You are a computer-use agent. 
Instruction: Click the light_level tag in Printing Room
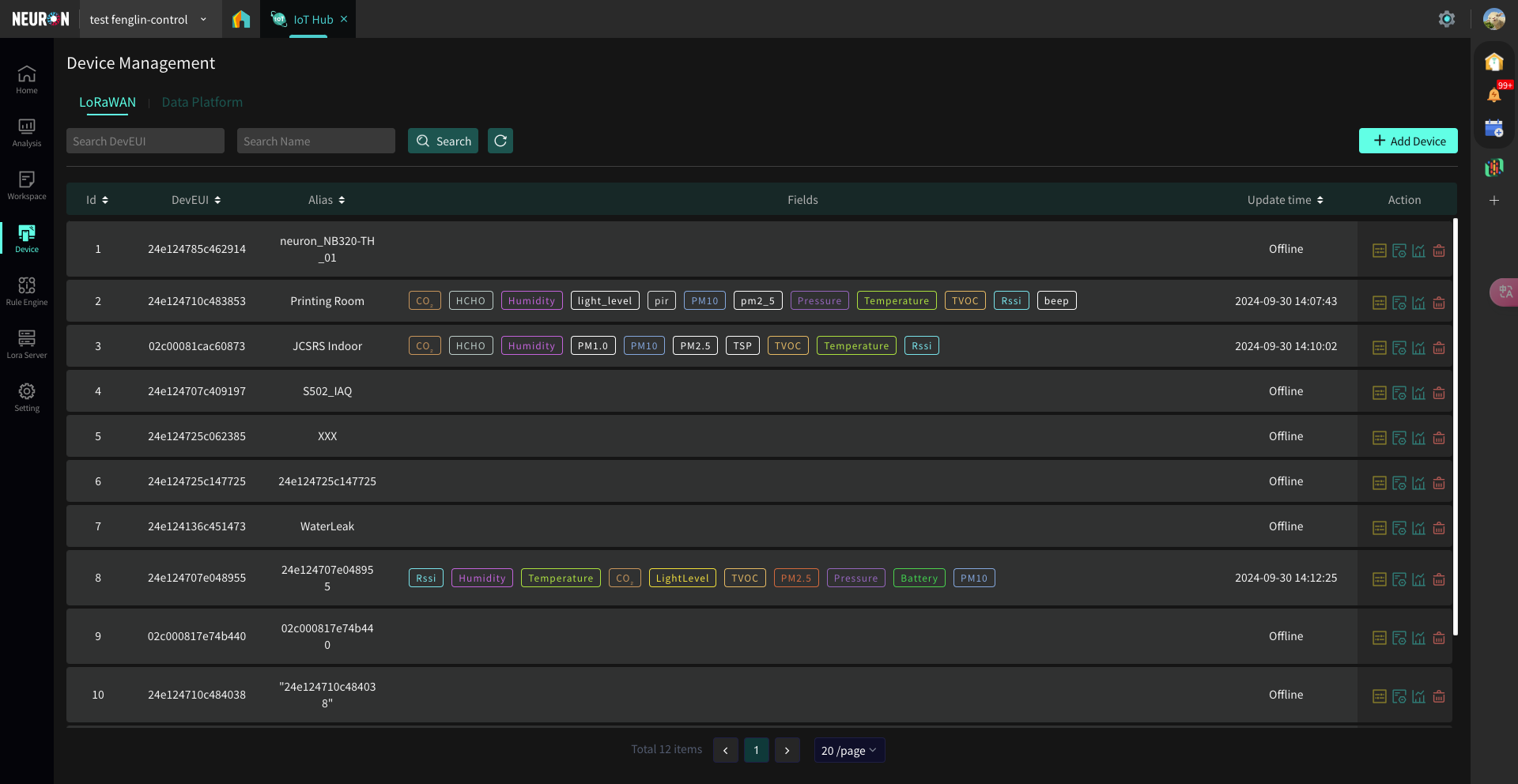(605, 300)
